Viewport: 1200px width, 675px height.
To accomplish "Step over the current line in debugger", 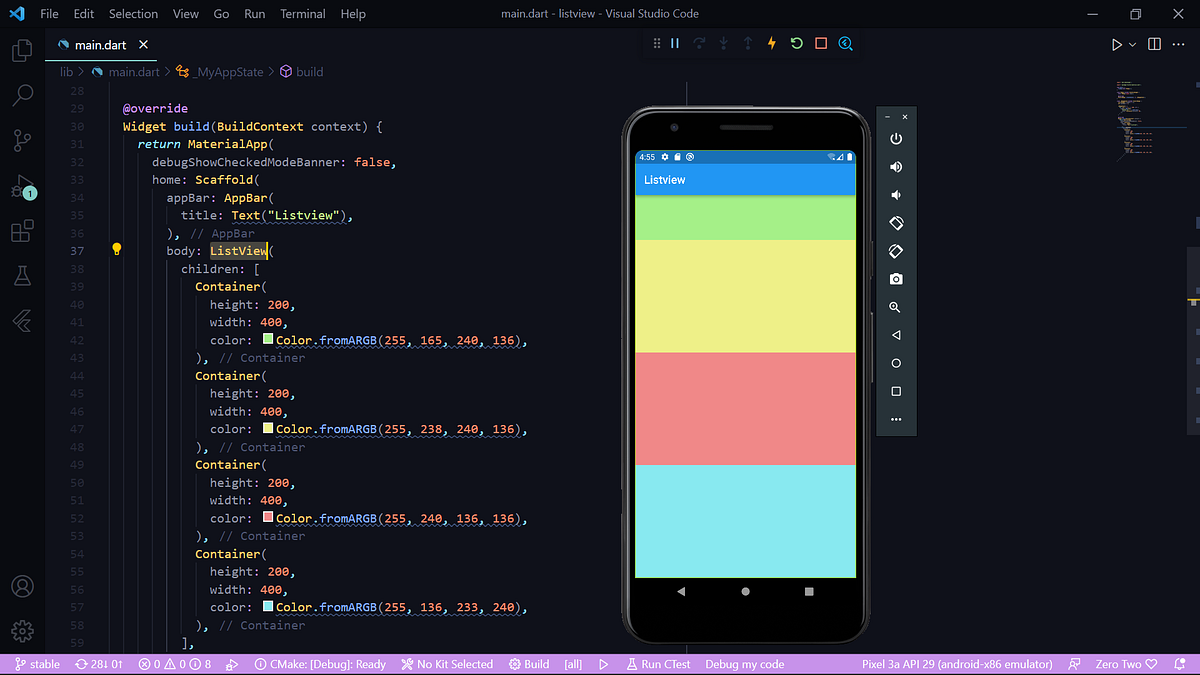I will coord(698,43).
